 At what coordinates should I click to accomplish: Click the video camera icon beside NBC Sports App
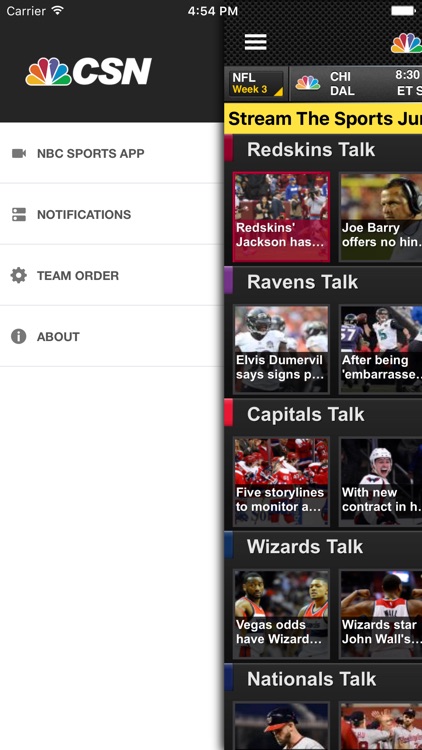point(19,153)
